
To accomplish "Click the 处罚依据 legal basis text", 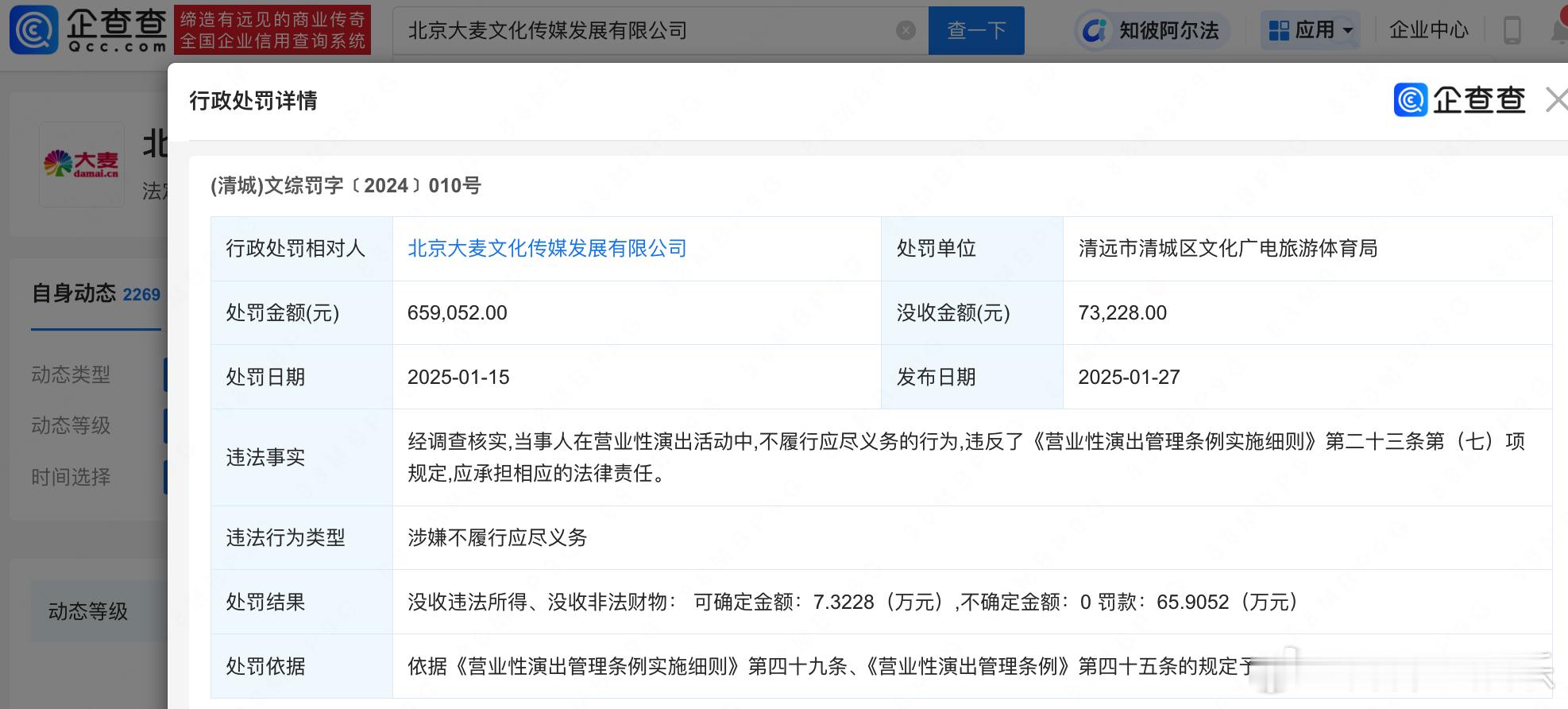I will pos(830,666).
